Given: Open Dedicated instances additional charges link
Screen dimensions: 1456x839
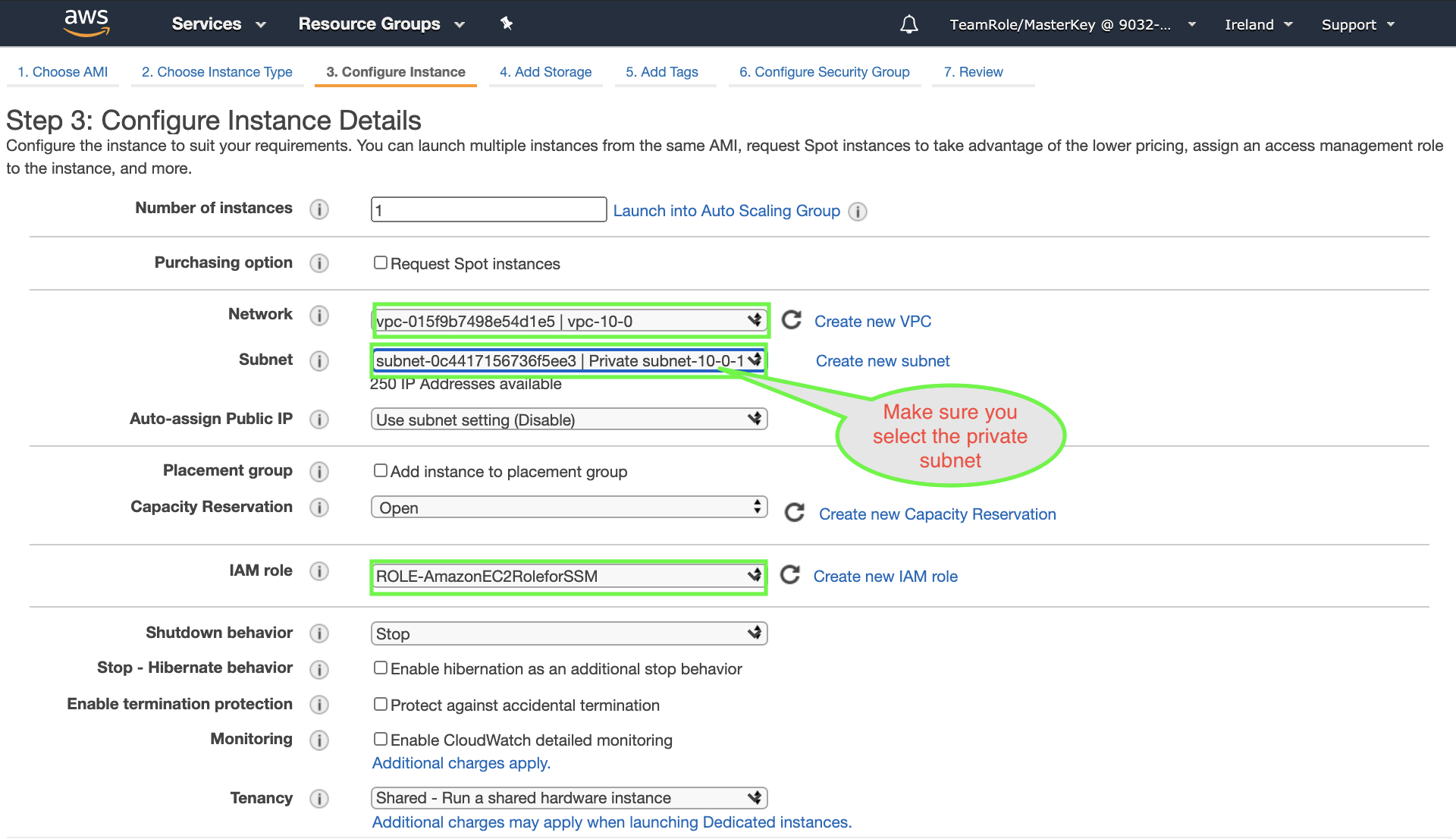Looking at the screenshot, I should [612, 822].
